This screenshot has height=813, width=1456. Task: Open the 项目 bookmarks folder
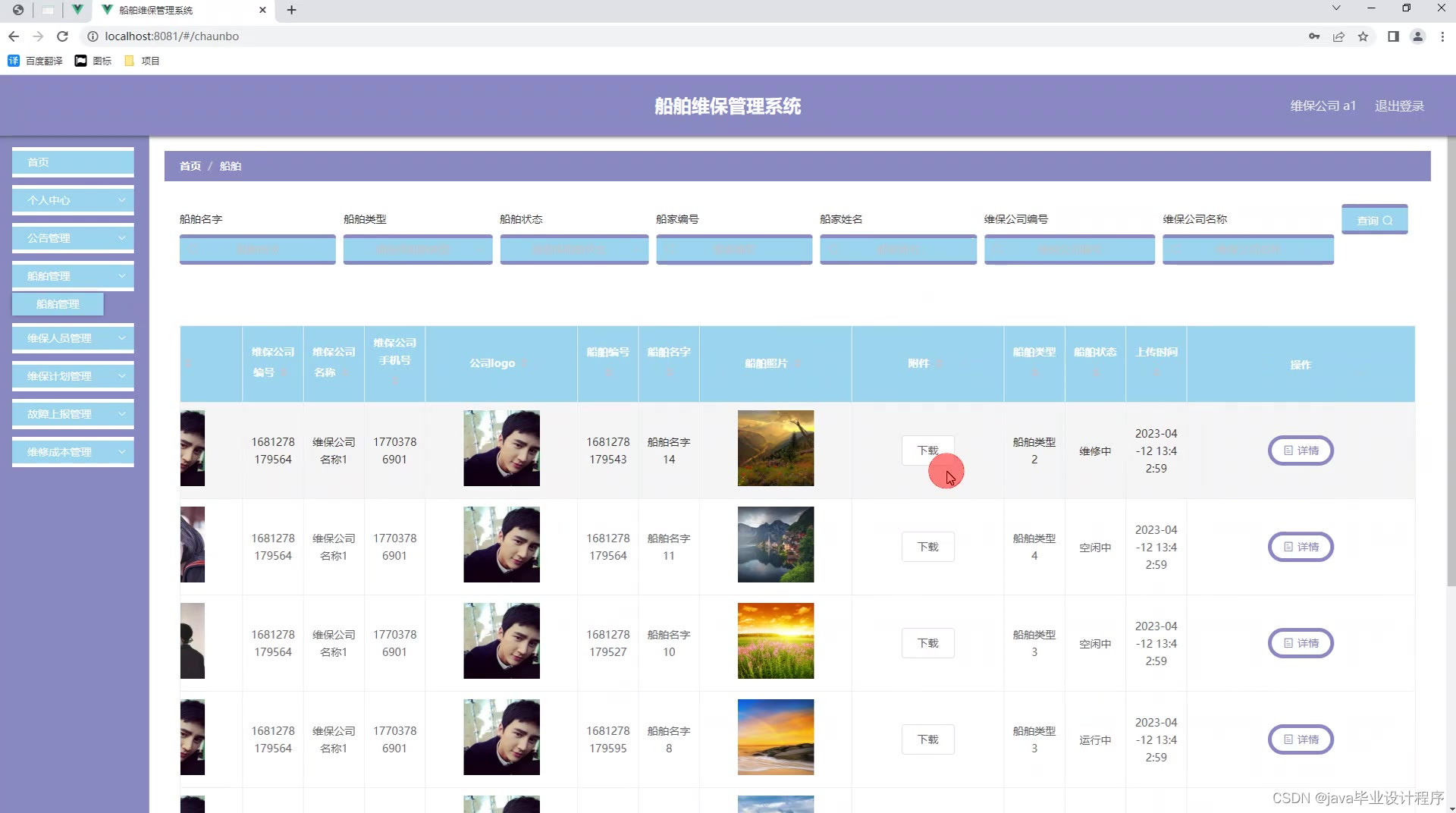coord(142,61)
